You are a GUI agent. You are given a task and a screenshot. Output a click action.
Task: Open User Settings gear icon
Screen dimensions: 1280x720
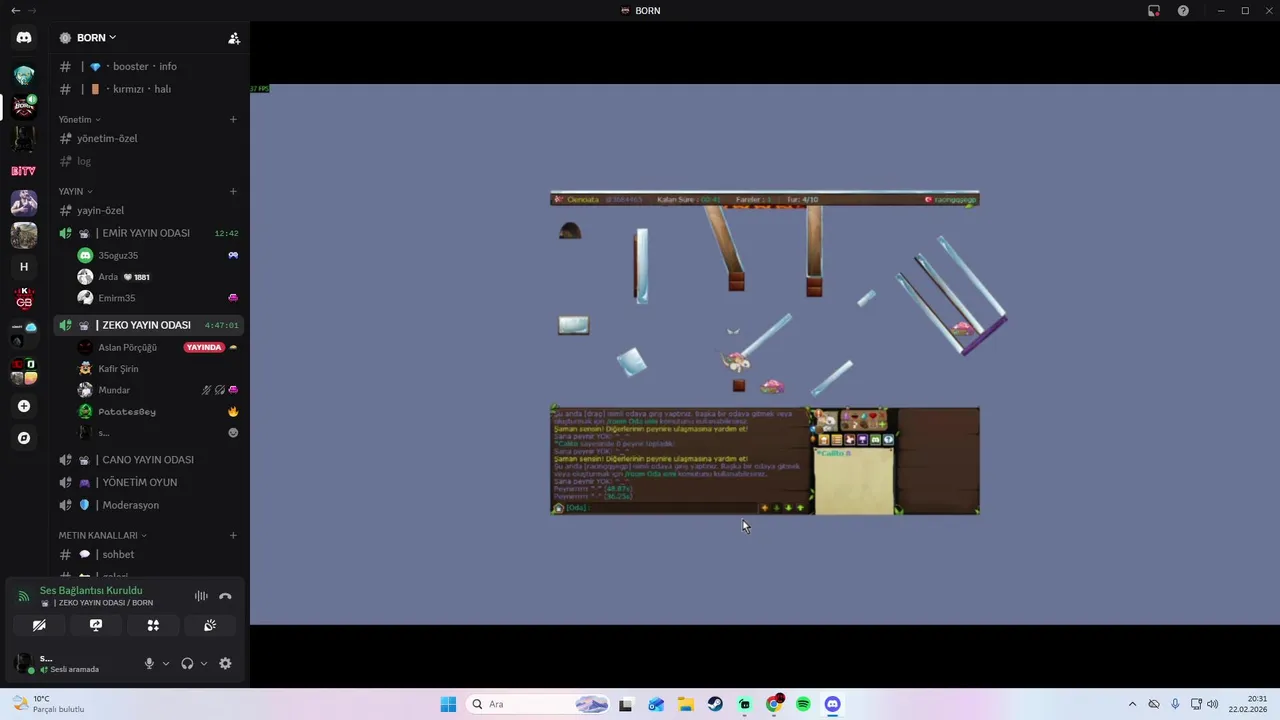pos(225,663)
